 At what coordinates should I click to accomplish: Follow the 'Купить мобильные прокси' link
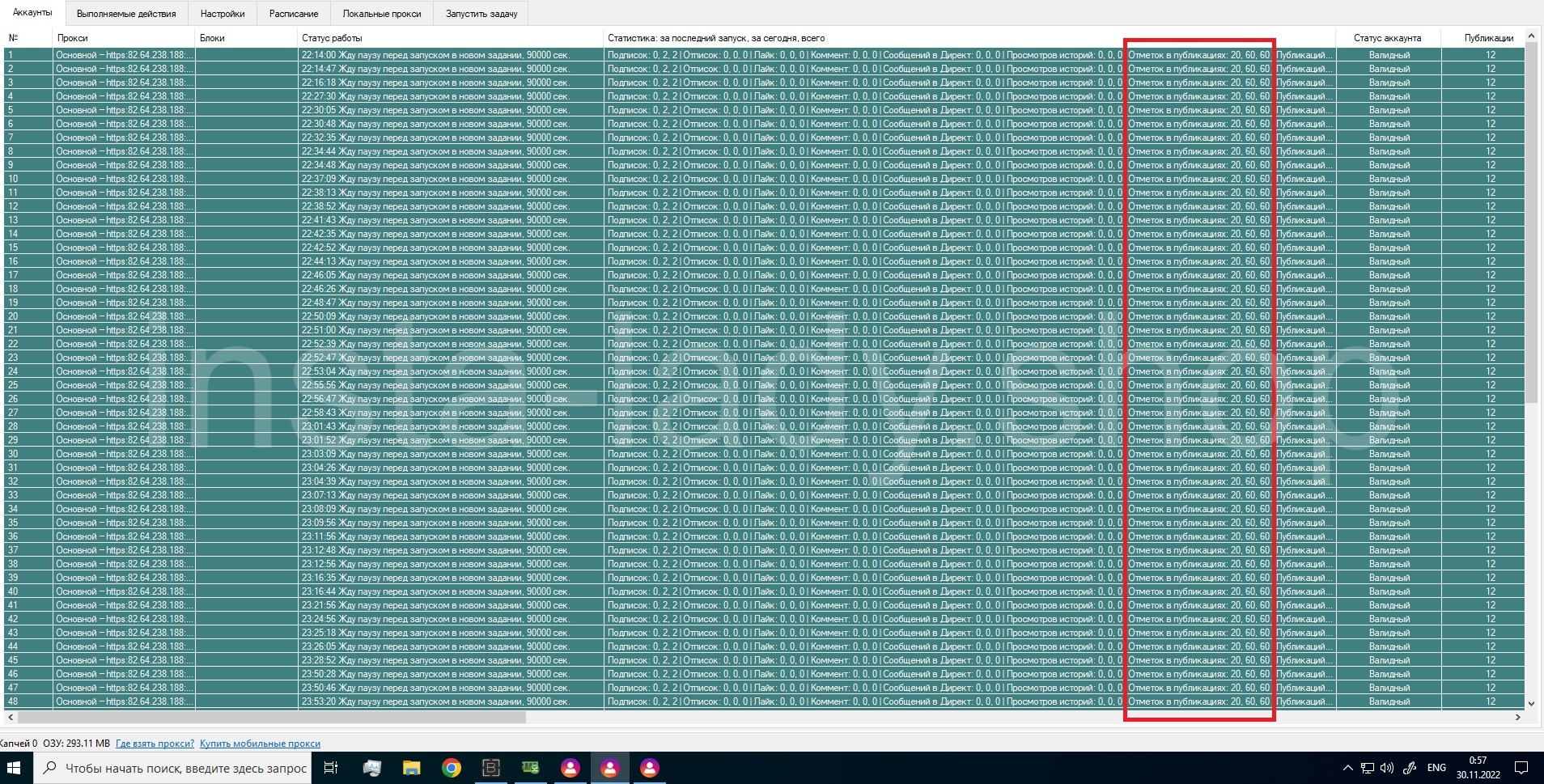260,744
